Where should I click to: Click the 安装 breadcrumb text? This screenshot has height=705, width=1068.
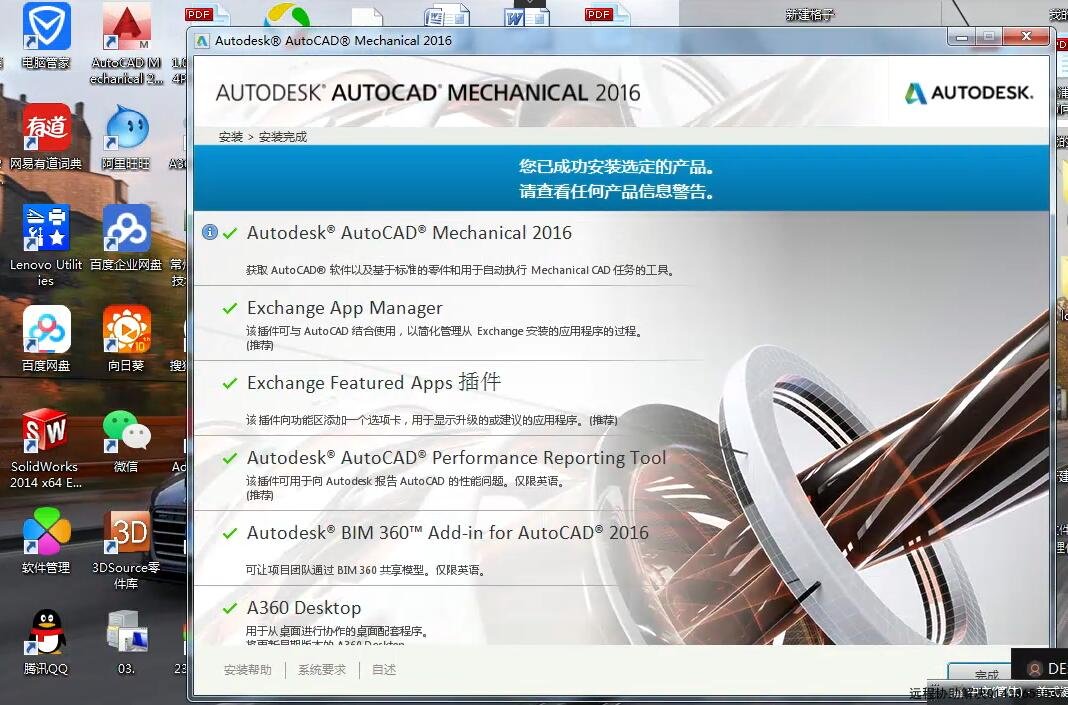click(x=231, y=137)
